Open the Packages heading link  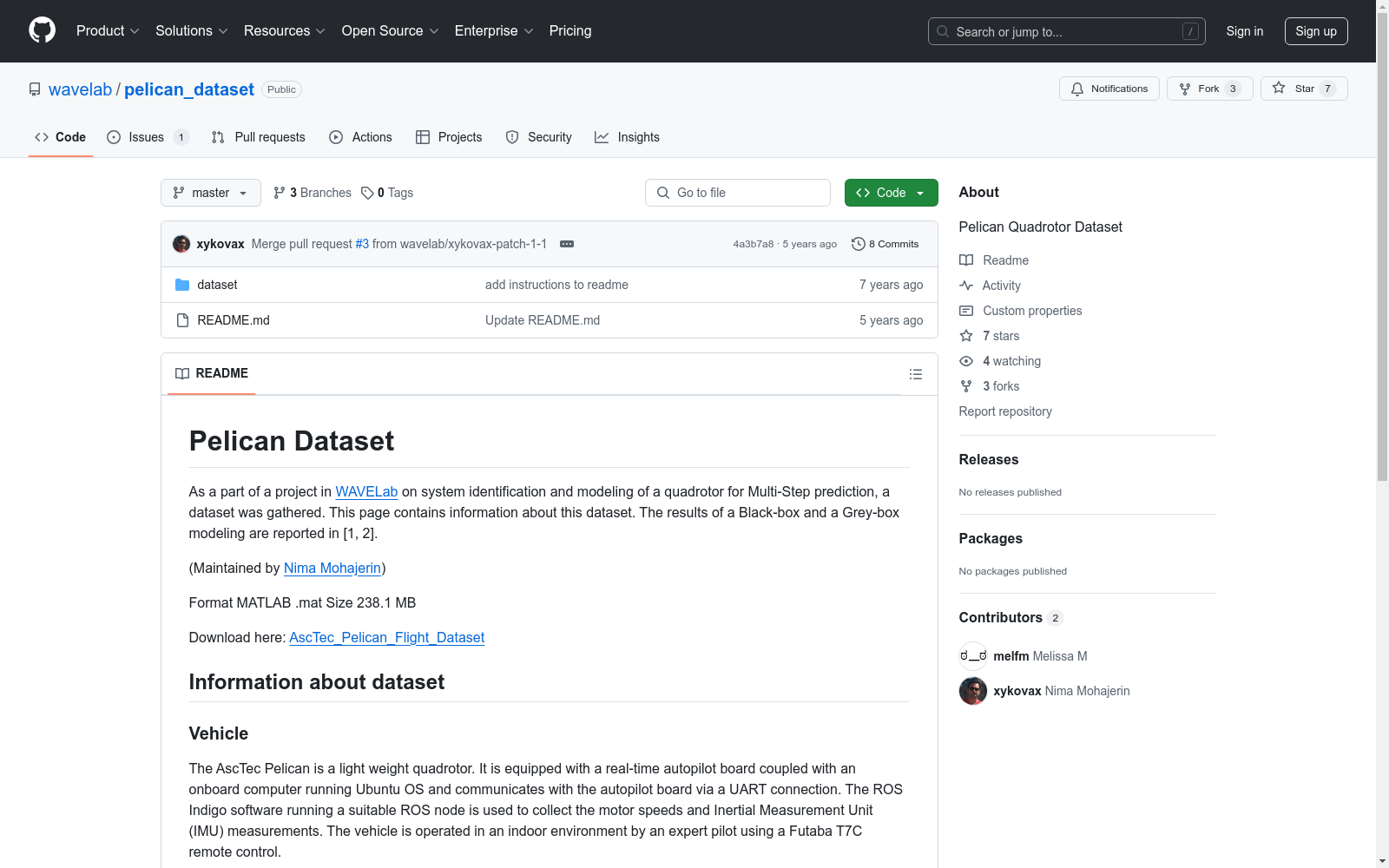click(x=991, y=538)
